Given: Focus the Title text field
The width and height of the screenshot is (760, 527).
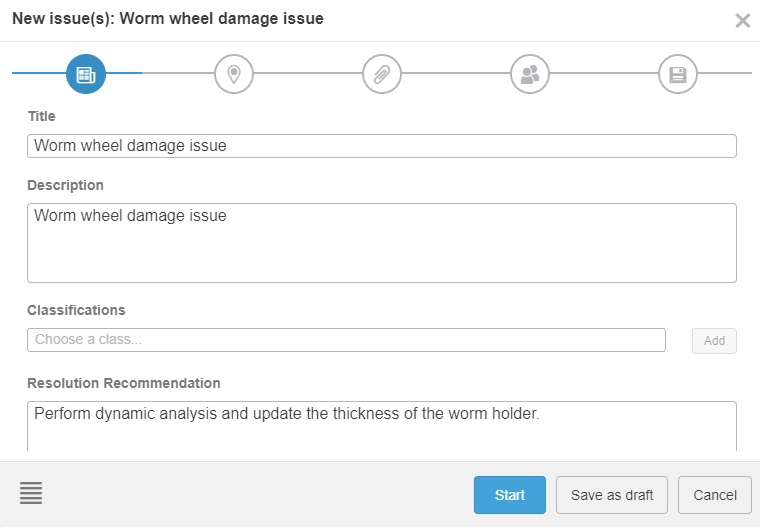Looking at the screenshot, I should [382, 146].
